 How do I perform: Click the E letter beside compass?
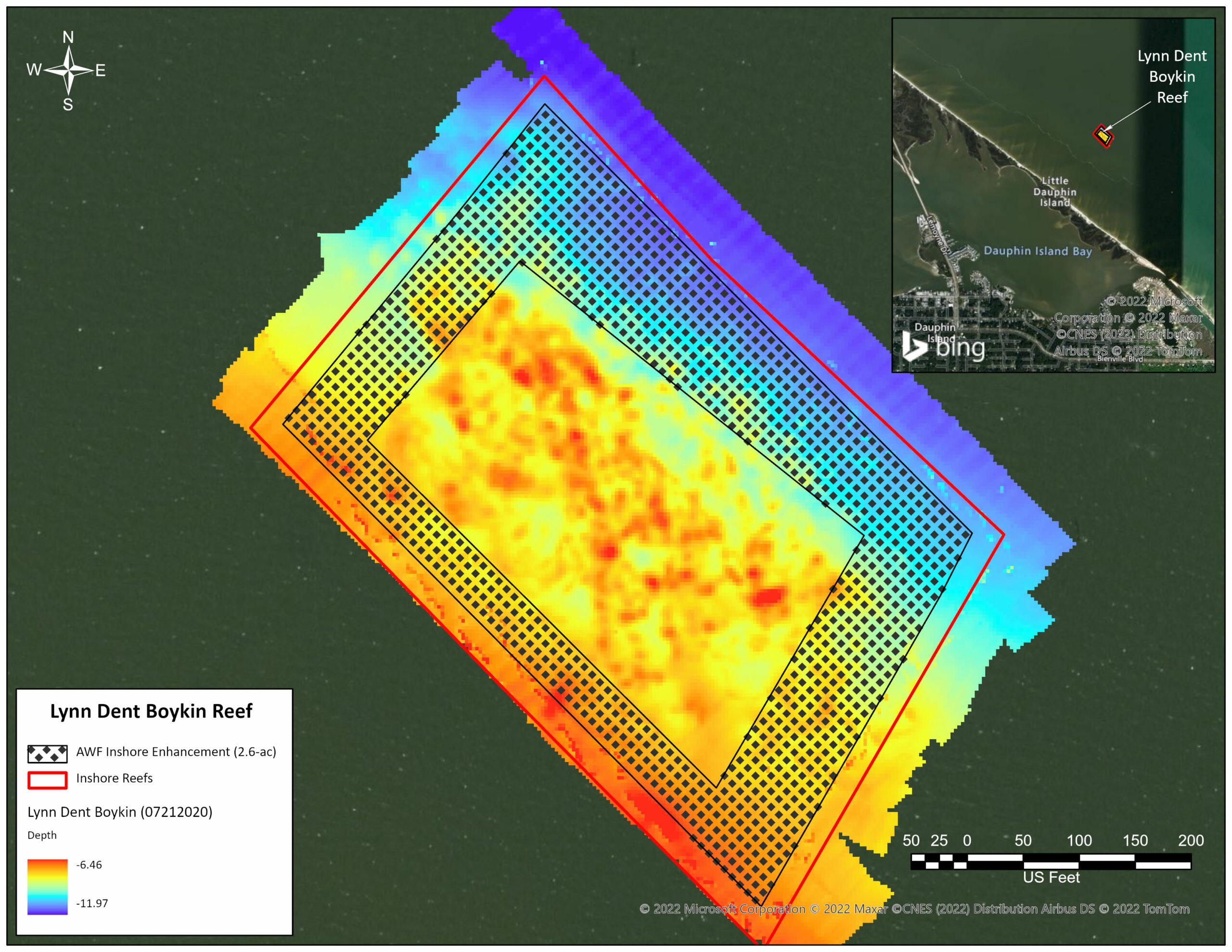click(101, 71)
